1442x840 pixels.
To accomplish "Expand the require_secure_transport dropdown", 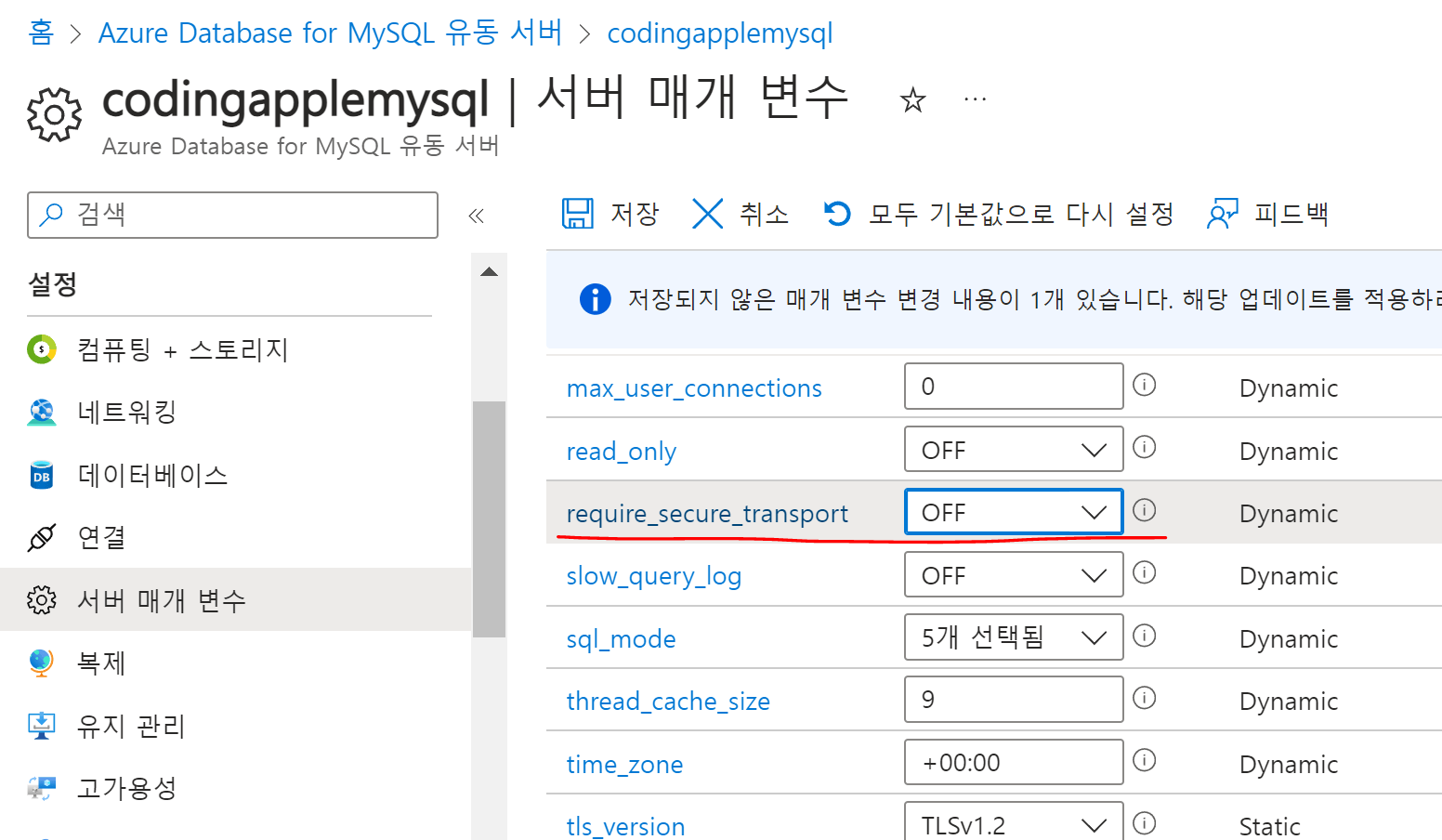I will click(1014, 512).
